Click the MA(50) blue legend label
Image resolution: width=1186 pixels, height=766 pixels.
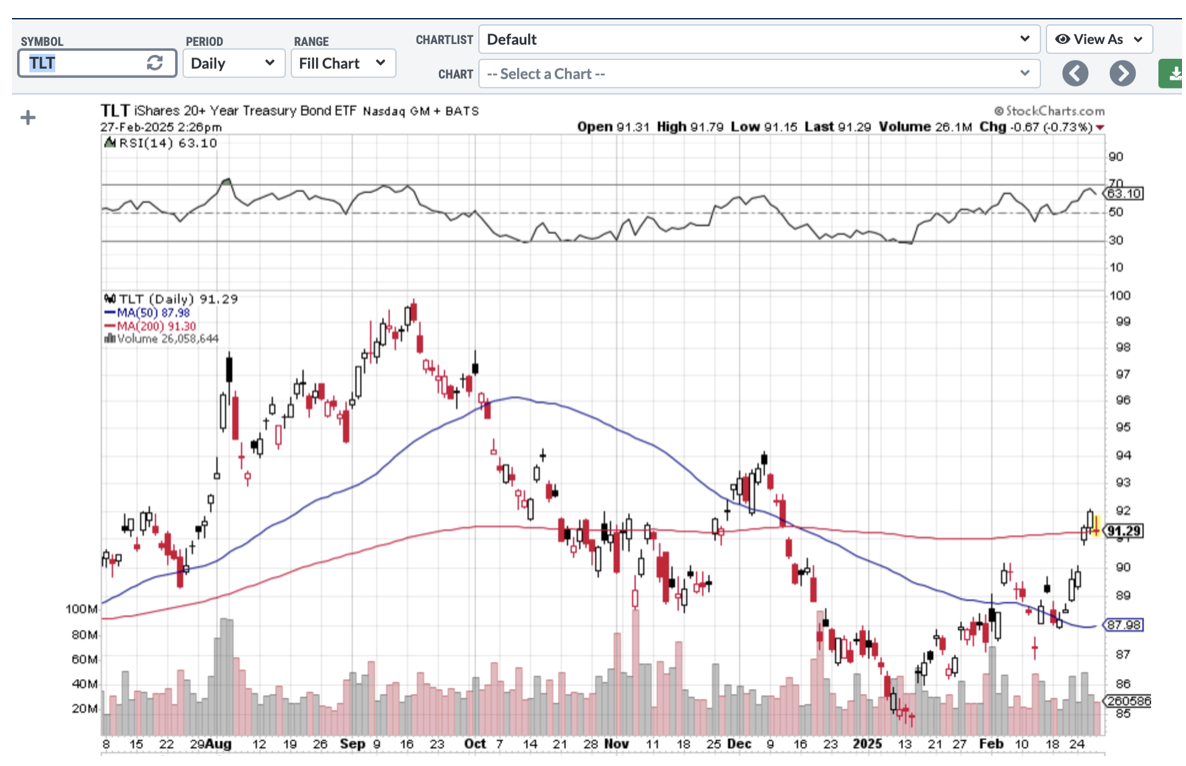(x=145, y=312)
